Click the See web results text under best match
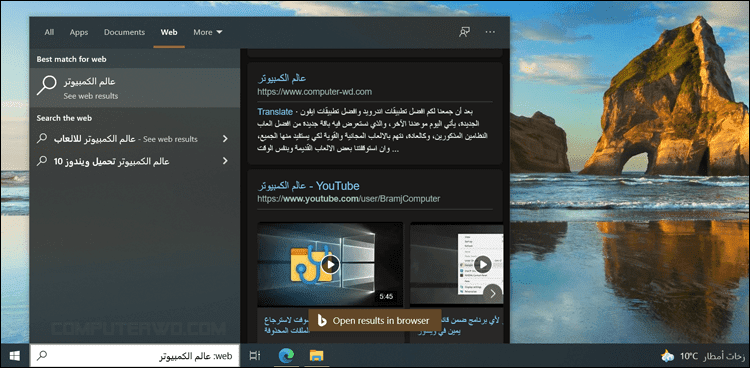 90,96
